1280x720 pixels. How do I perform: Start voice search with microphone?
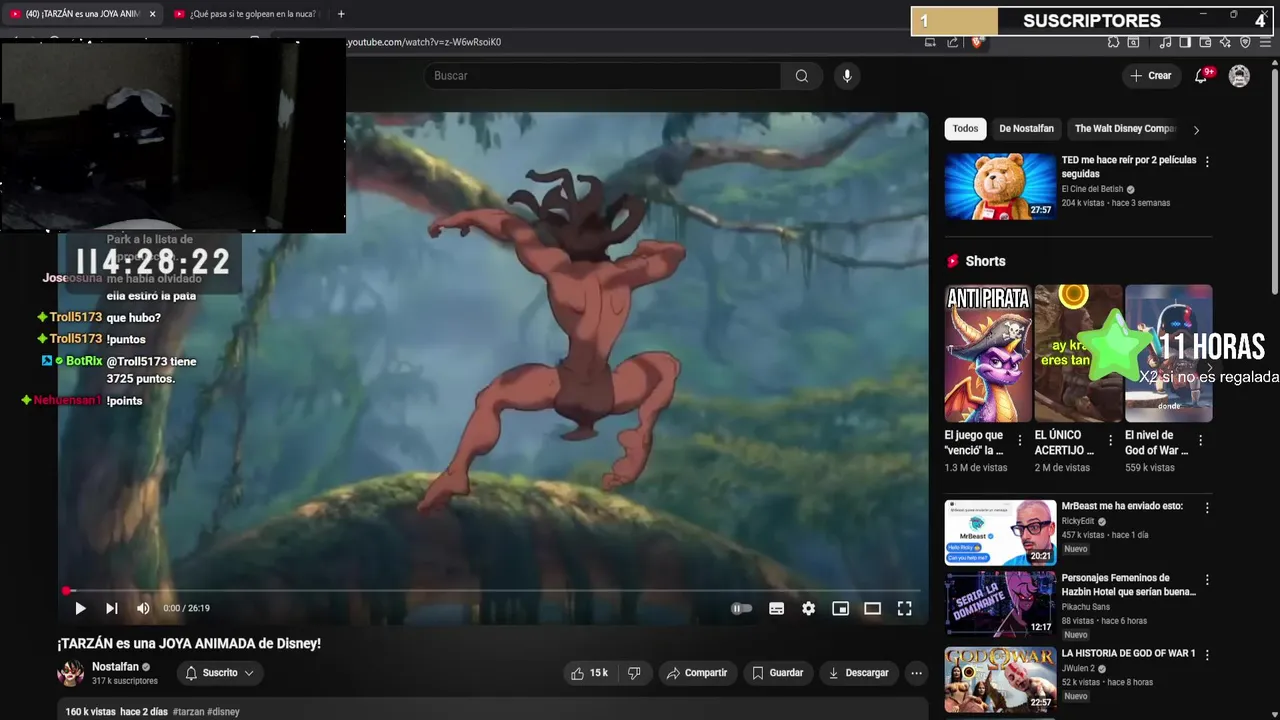(847, 76)
